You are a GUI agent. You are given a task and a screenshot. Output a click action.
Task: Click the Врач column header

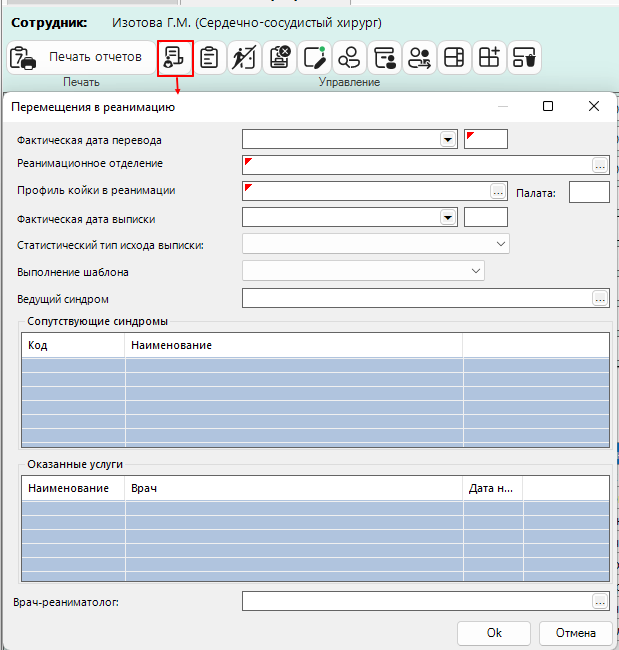click(294, 488)
